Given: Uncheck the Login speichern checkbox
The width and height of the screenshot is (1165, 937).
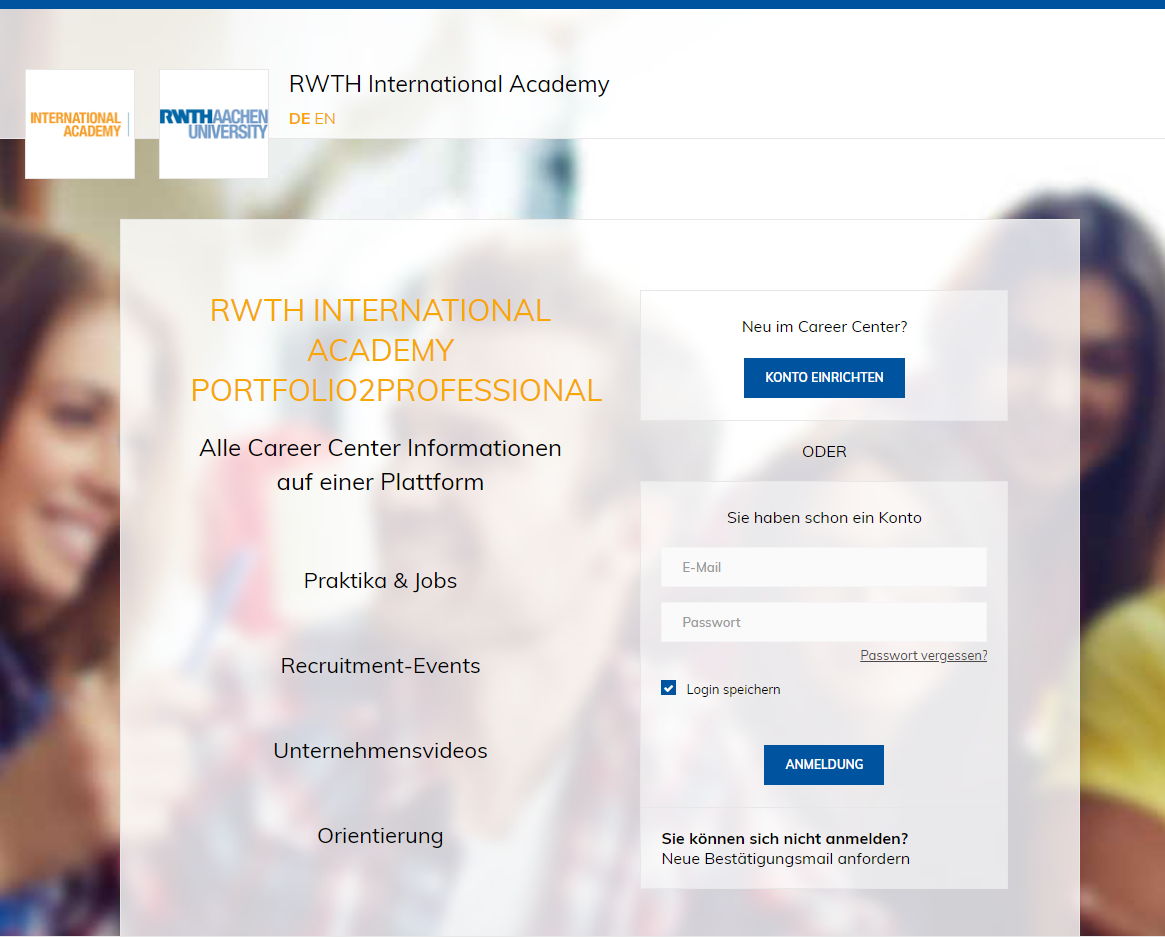Looking at the screenshot, I should pos(668,687).
